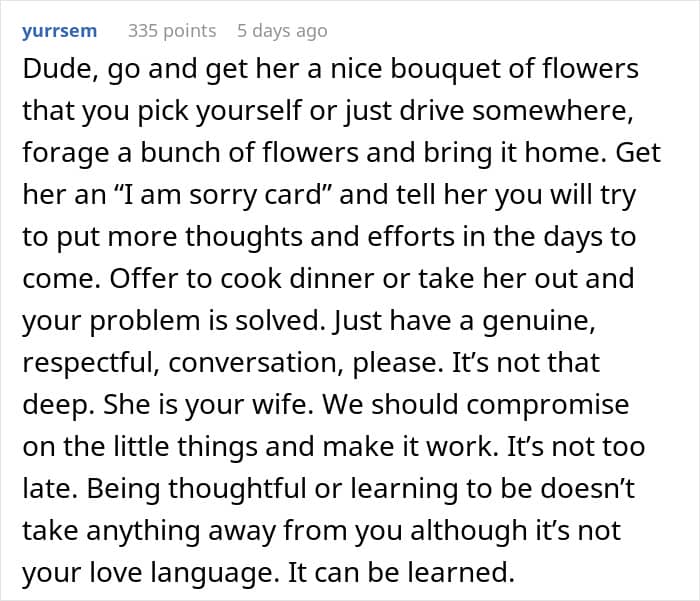
Task: Click the quoted I am sorry card text
Action: [x=225, y=195]
